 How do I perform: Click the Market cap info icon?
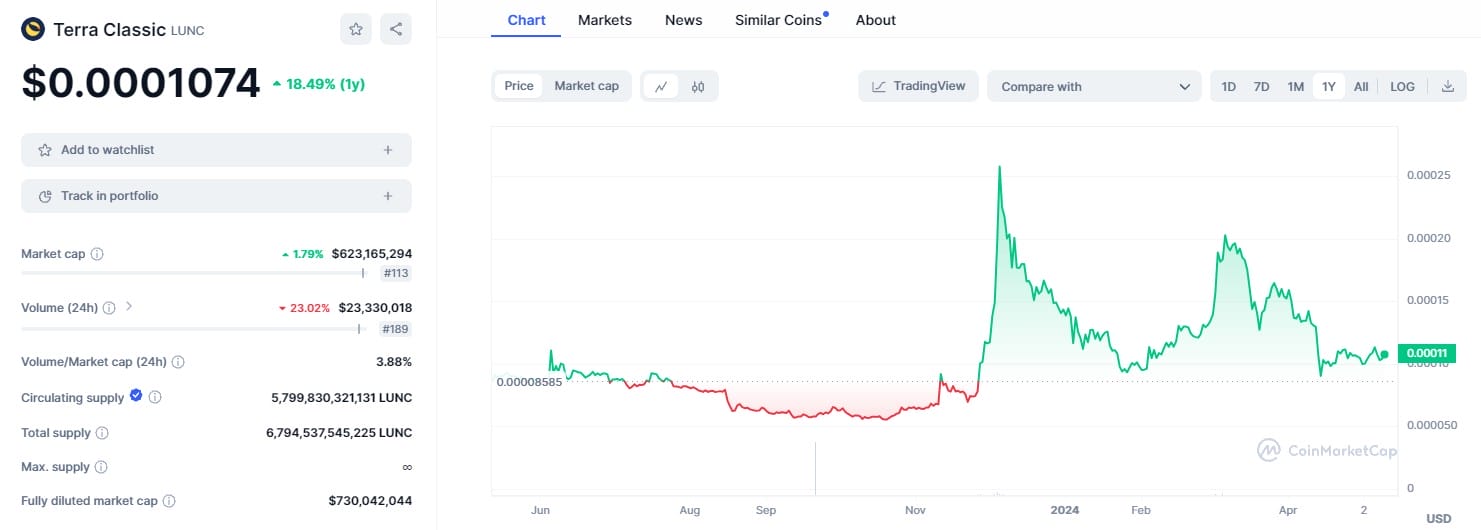point(97,254)
